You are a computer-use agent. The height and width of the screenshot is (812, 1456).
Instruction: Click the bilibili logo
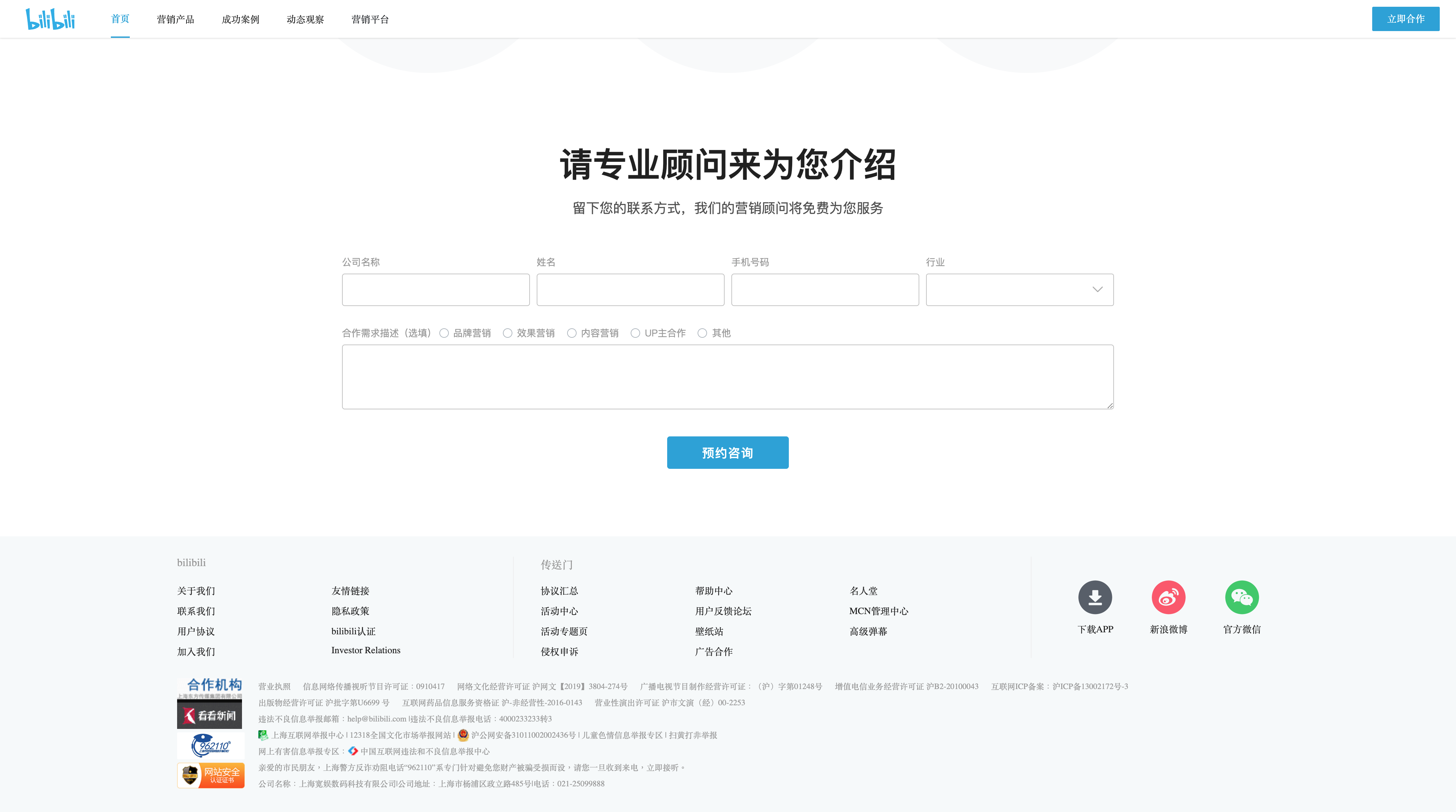coord(50,18)
